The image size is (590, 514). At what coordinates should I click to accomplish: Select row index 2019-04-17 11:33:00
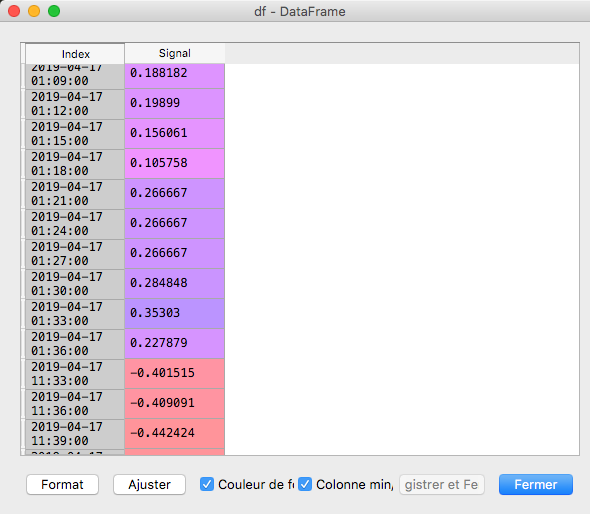click(x=75, y=374)
